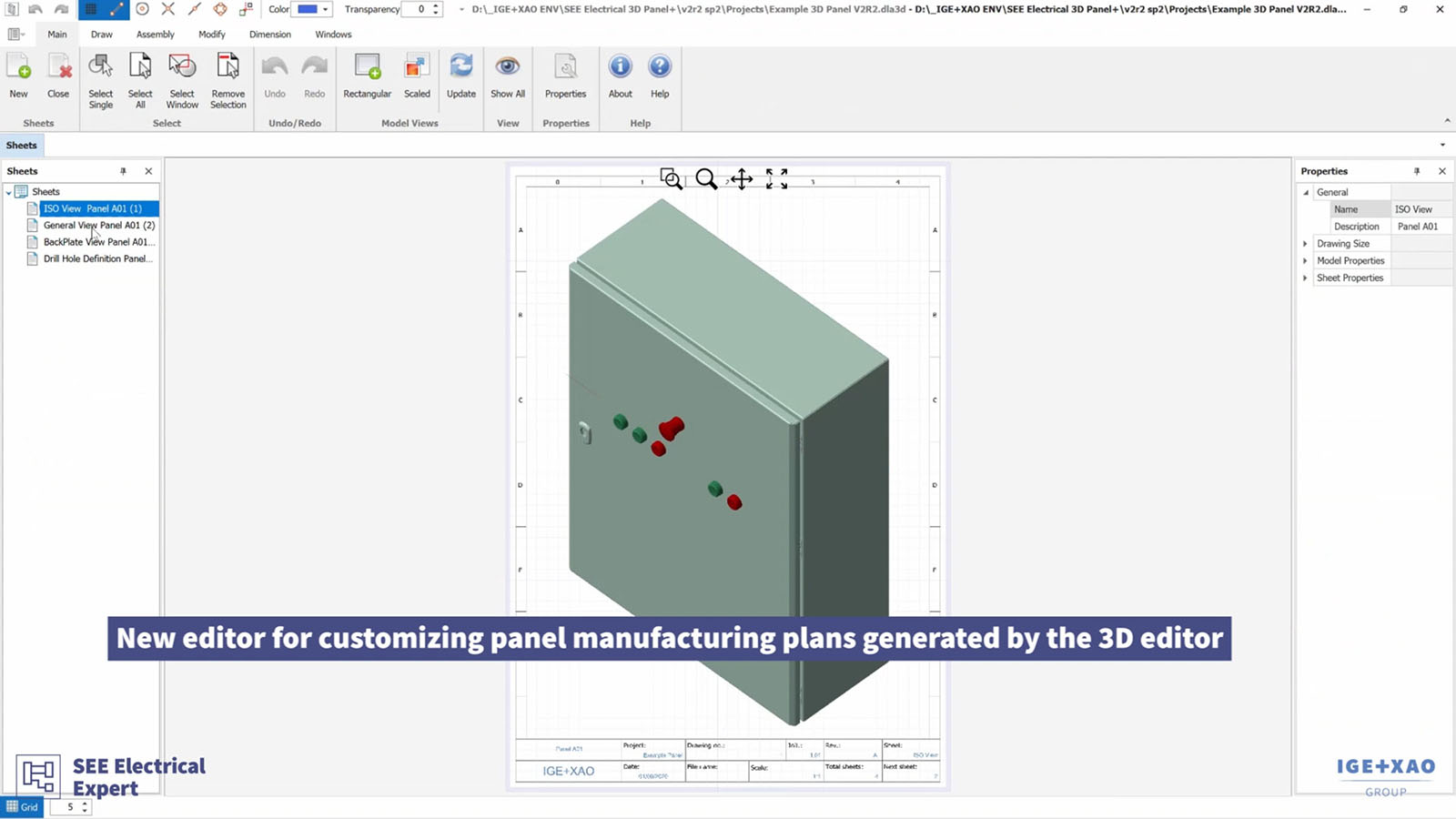Open the Color dropdown

325,9
